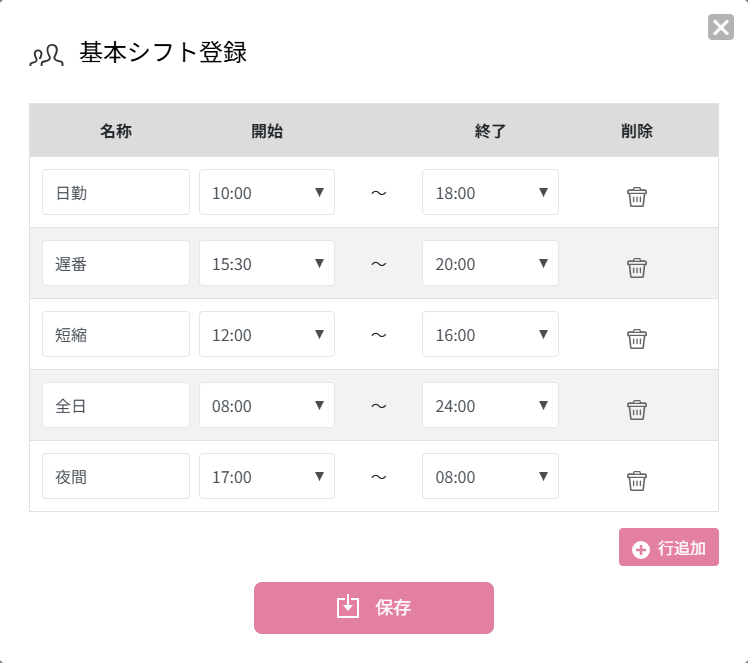Image resolution: width=748 pixels, height=663 pixels.
Task: Open 夜間 start time 17:00 dropdown
Action: click(267, 476)
